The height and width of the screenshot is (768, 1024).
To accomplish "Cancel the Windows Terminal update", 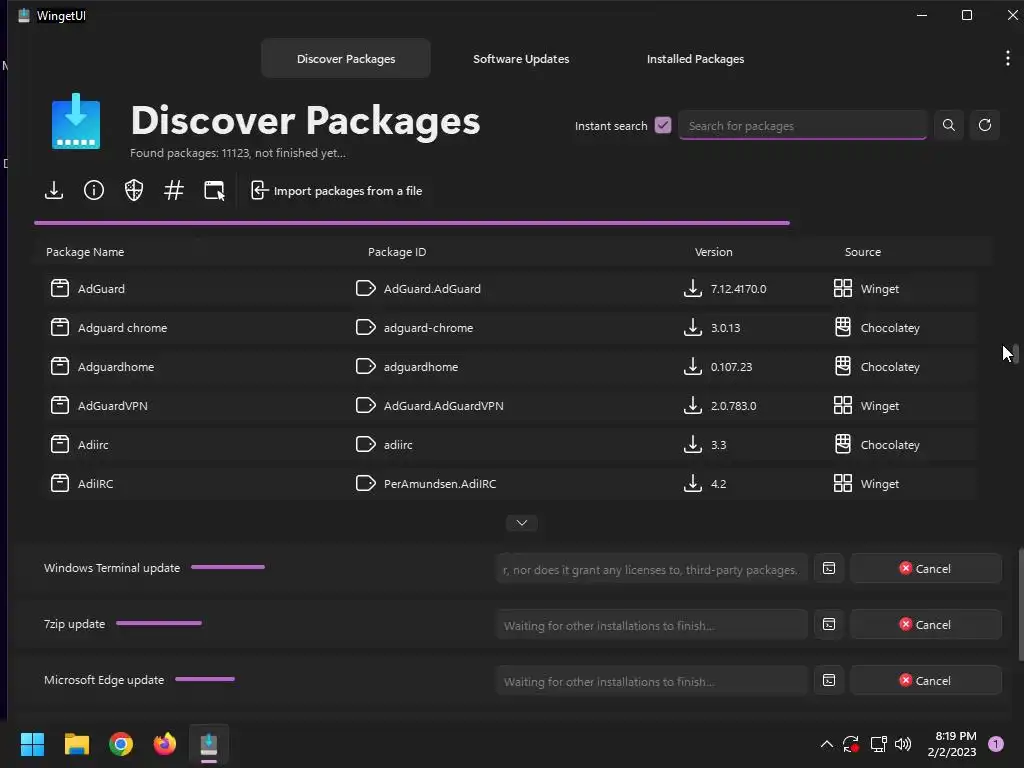I will (925, 569).
